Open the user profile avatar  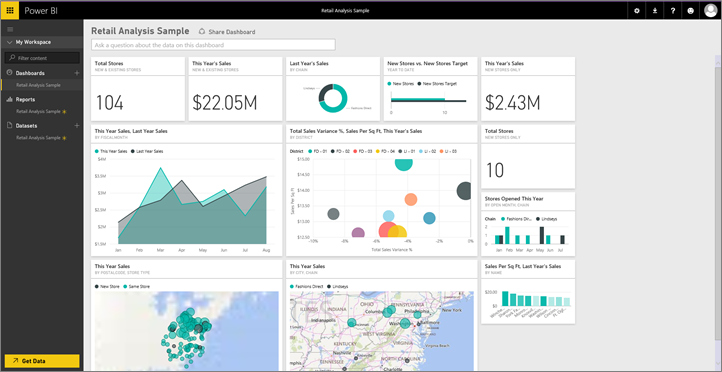(711, 11)
